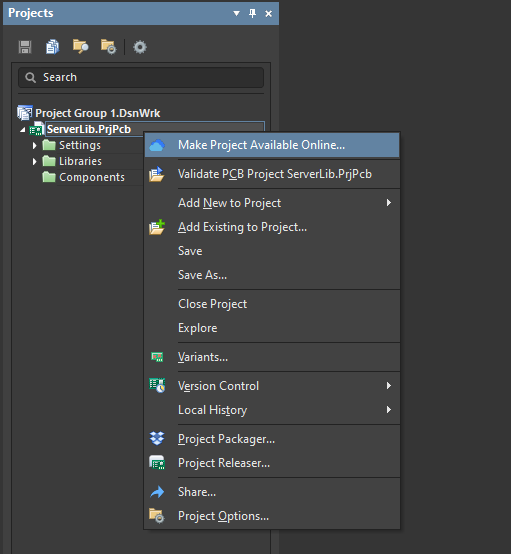Choose Close Project
511x554 pixels.
pyautogui.click(x=272, y=304)
